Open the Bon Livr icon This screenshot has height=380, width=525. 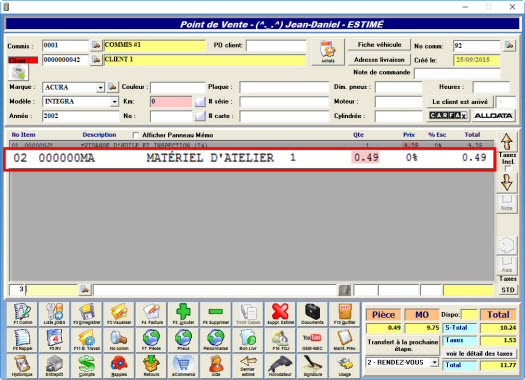pyautogui.click(x=248, y=340)
